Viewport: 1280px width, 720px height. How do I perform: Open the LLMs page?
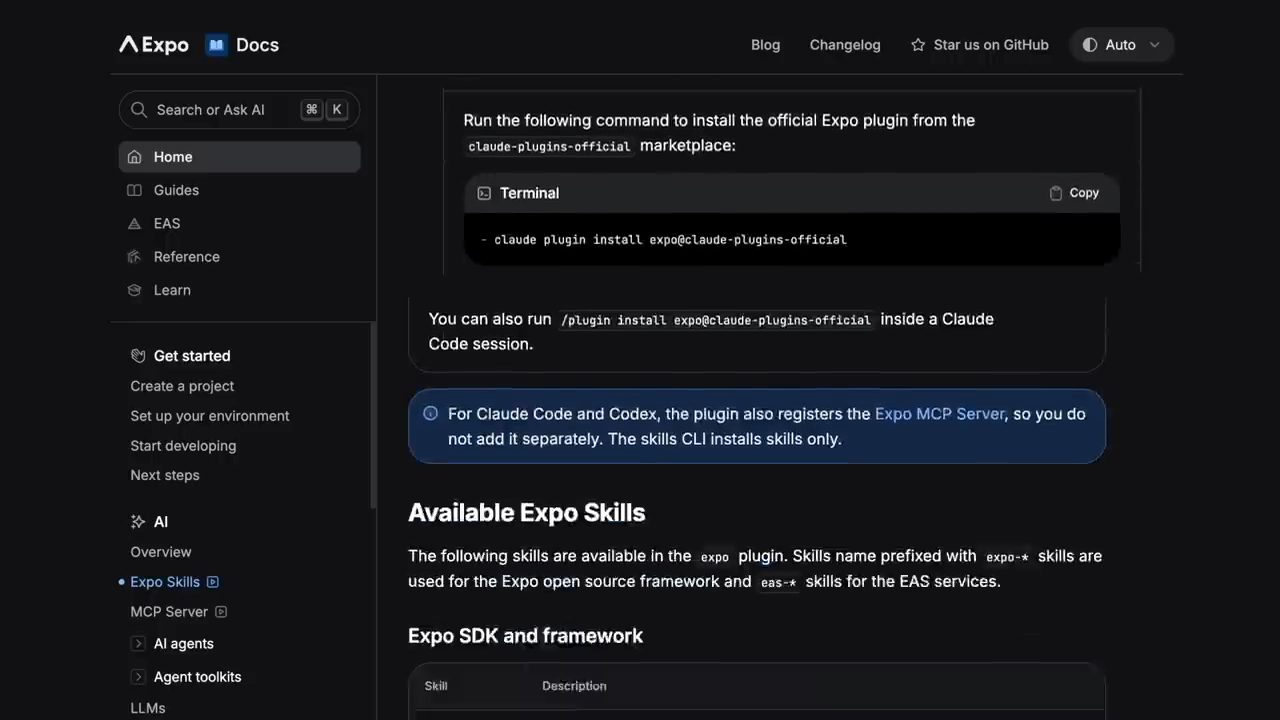148,708
